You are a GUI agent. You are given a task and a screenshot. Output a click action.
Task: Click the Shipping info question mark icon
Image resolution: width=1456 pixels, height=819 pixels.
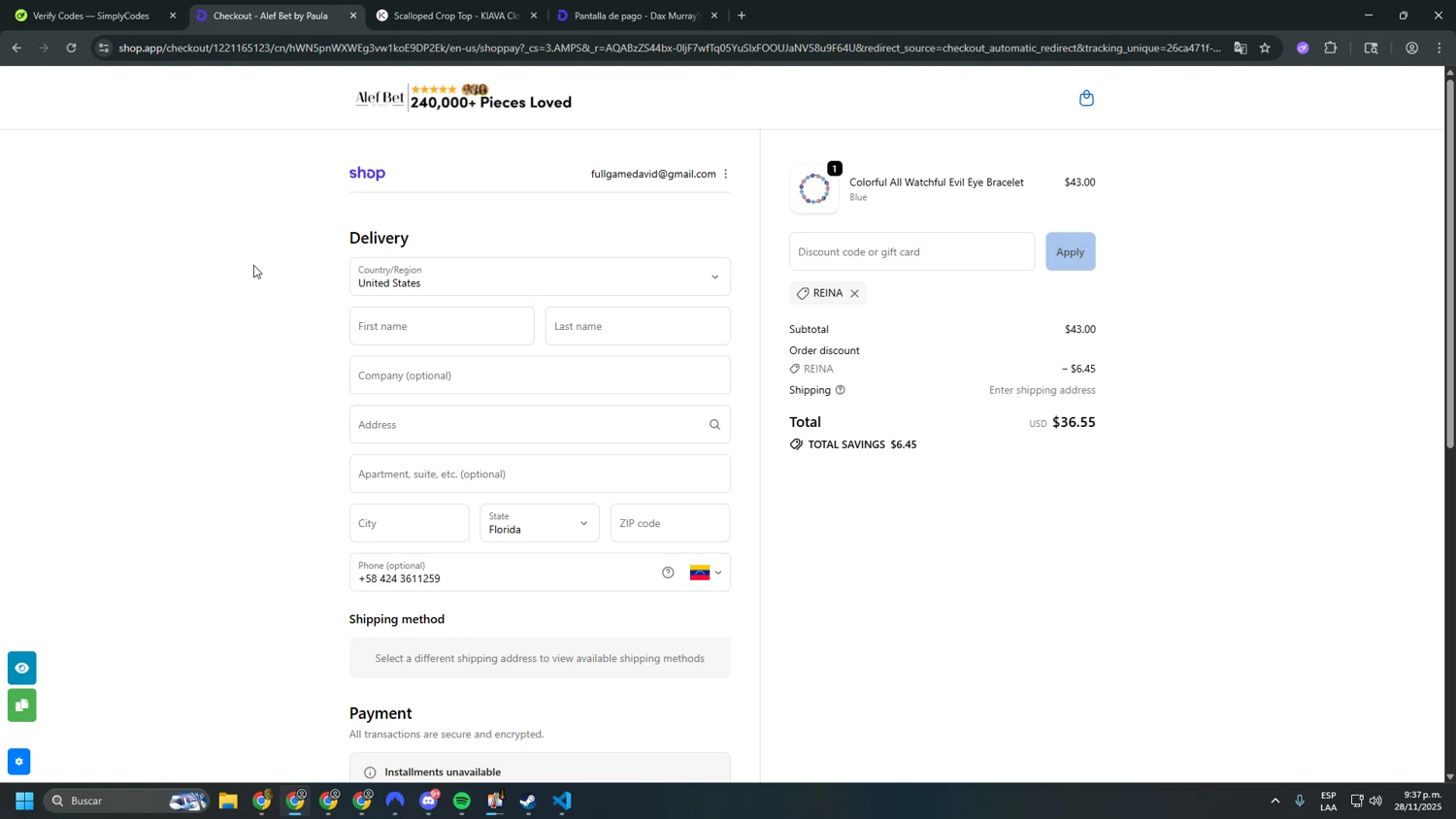841,390
